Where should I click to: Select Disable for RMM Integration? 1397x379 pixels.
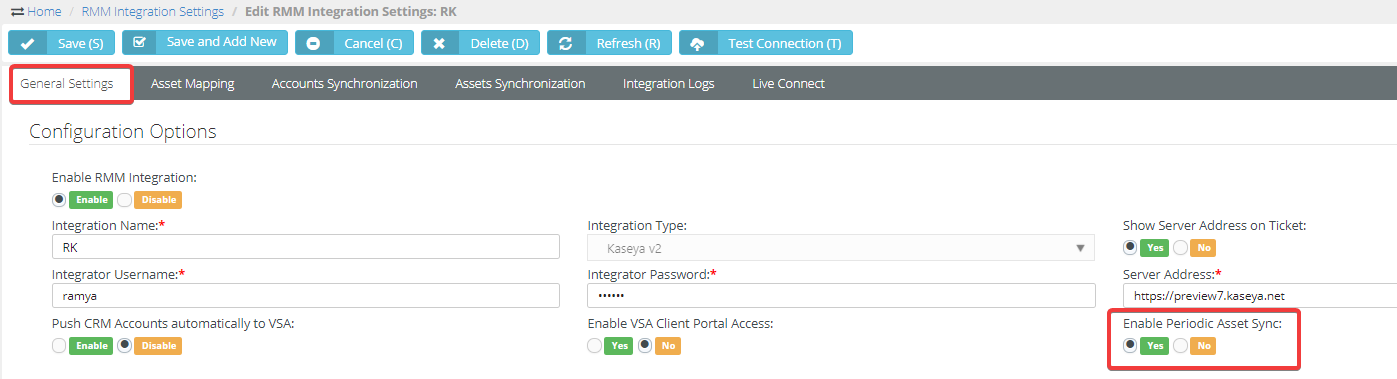(x=125, y=199)
